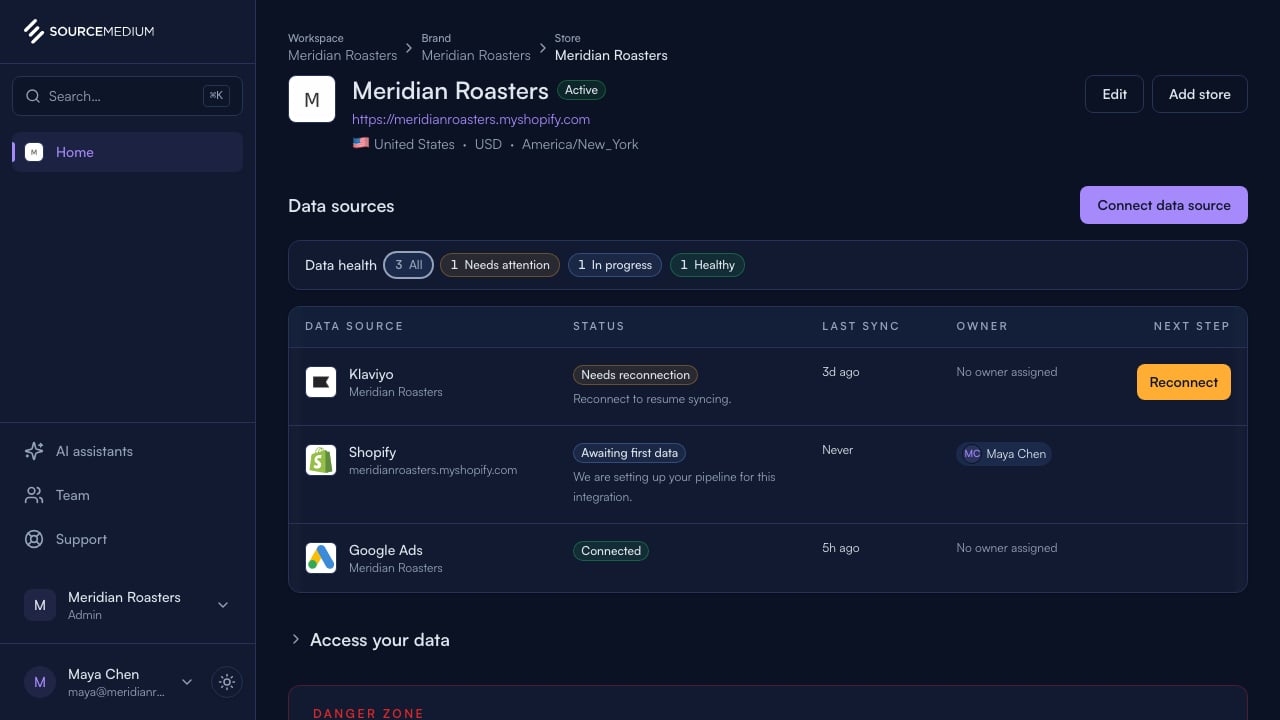Click the Team people icon
Screen dimensions: 1280x720
coord(34,495)
